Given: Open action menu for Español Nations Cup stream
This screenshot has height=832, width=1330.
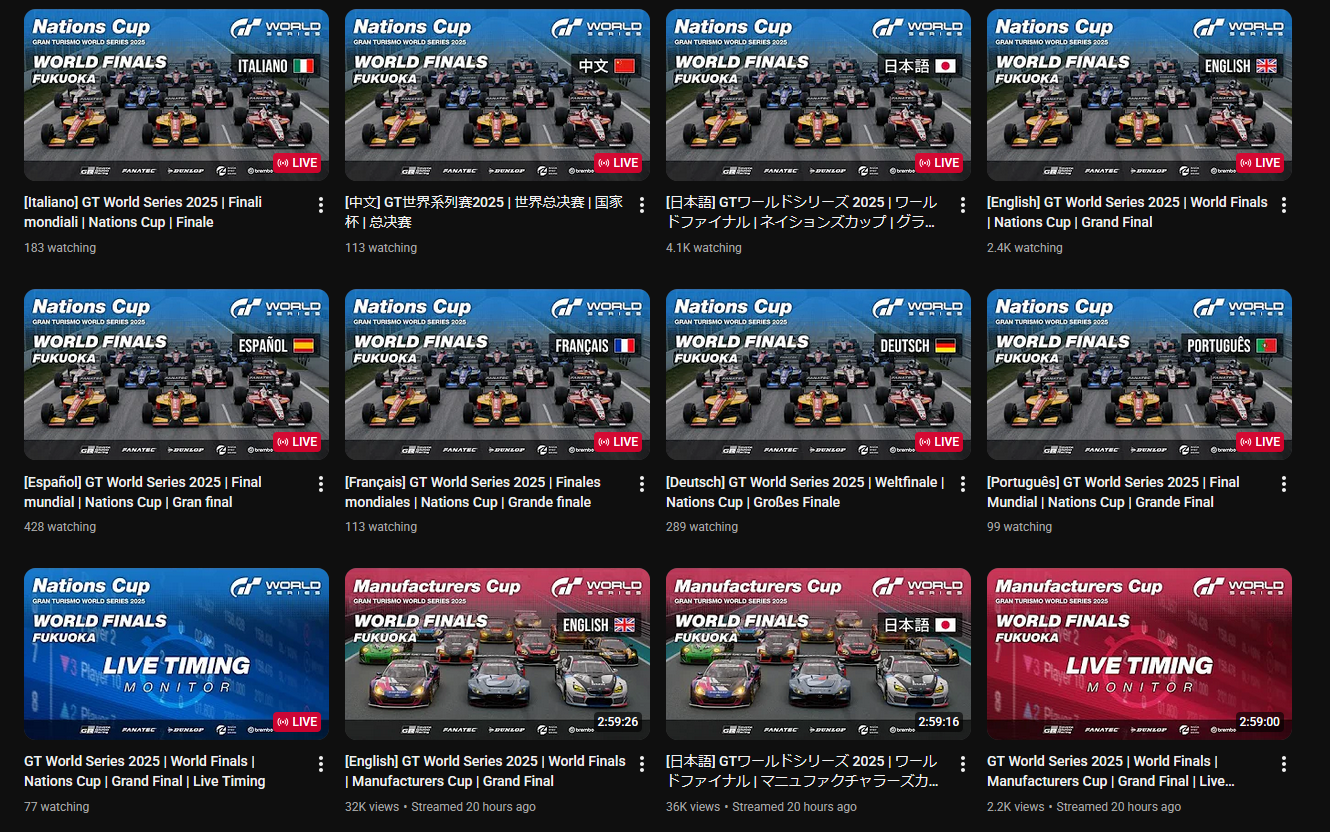Looking at the screenshot, I should pyautogui.click(x=321, y=485).
